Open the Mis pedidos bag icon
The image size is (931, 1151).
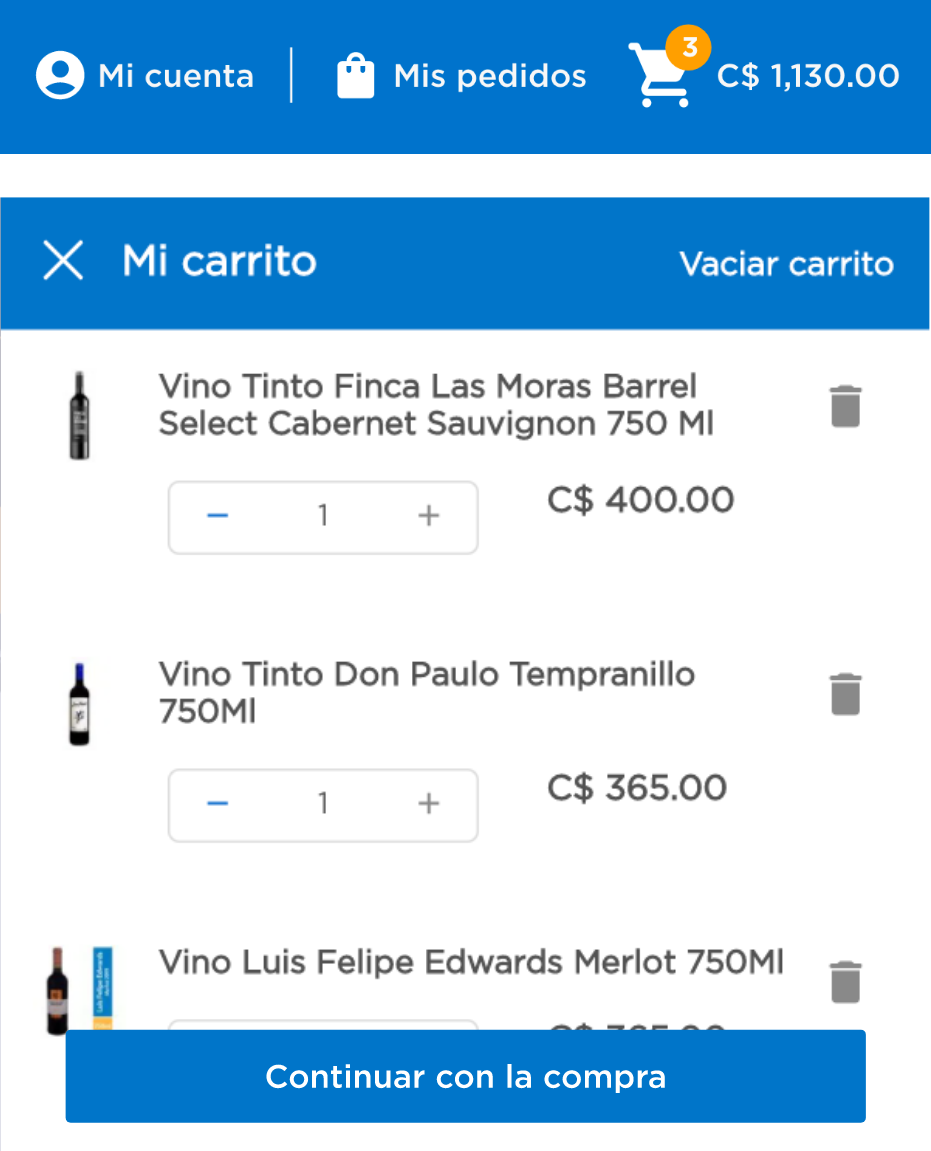pyautogui.click(x=355, y=76)
